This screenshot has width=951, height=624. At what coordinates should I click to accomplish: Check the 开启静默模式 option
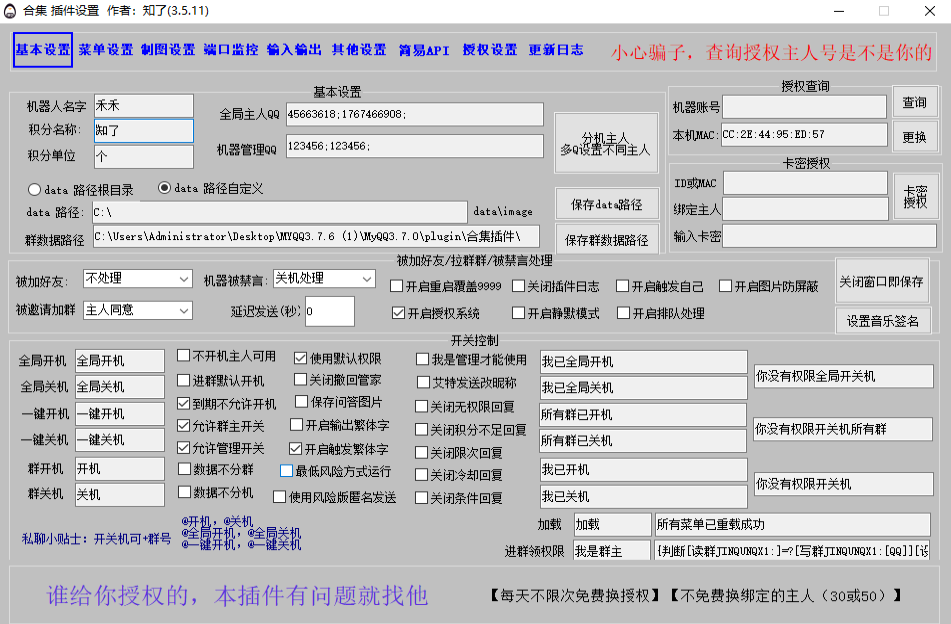pyautogui.click(x=519, y=313)
